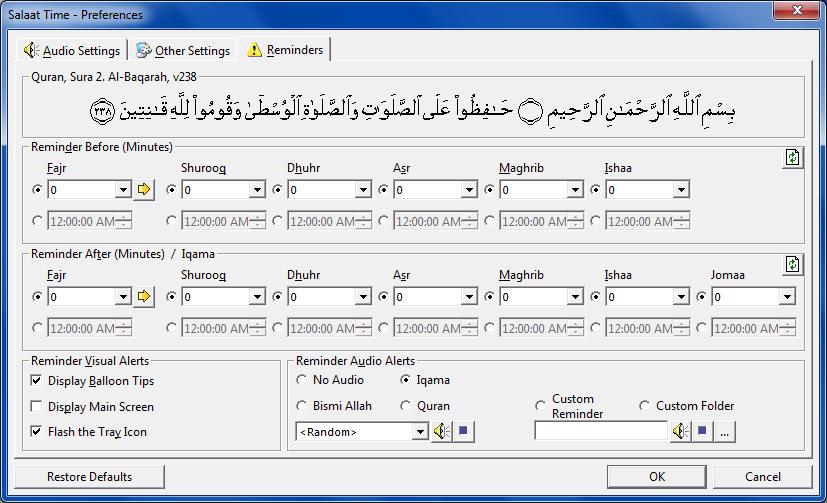This screenshot has width=827, height=503.
Task: Open the Jomaa minutes dropdown
Action: pyautogui.click(x=787, y=297)
